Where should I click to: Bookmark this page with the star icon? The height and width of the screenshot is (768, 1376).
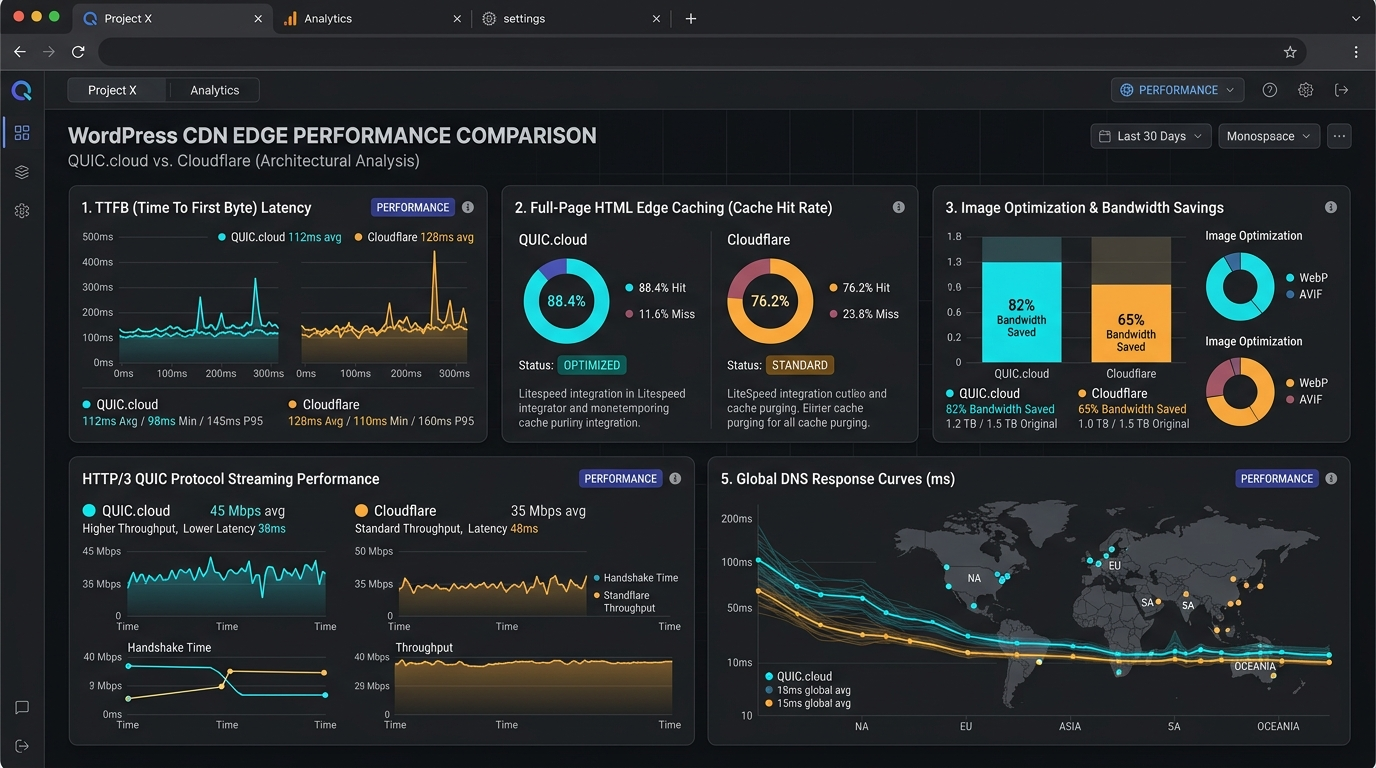pyautogui.click(x=1290, y=52)
